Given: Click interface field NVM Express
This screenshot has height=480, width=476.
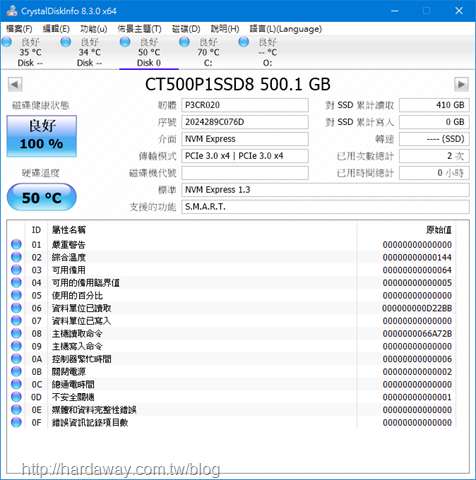Looking at the screenshot, I should [245, 139].
